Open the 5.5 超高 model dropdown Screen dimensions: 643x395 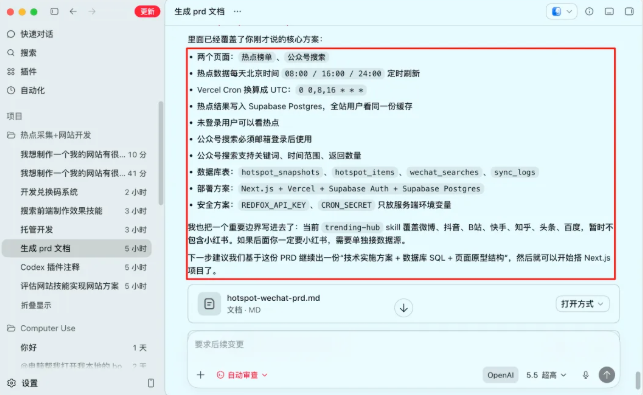[546, 375]
